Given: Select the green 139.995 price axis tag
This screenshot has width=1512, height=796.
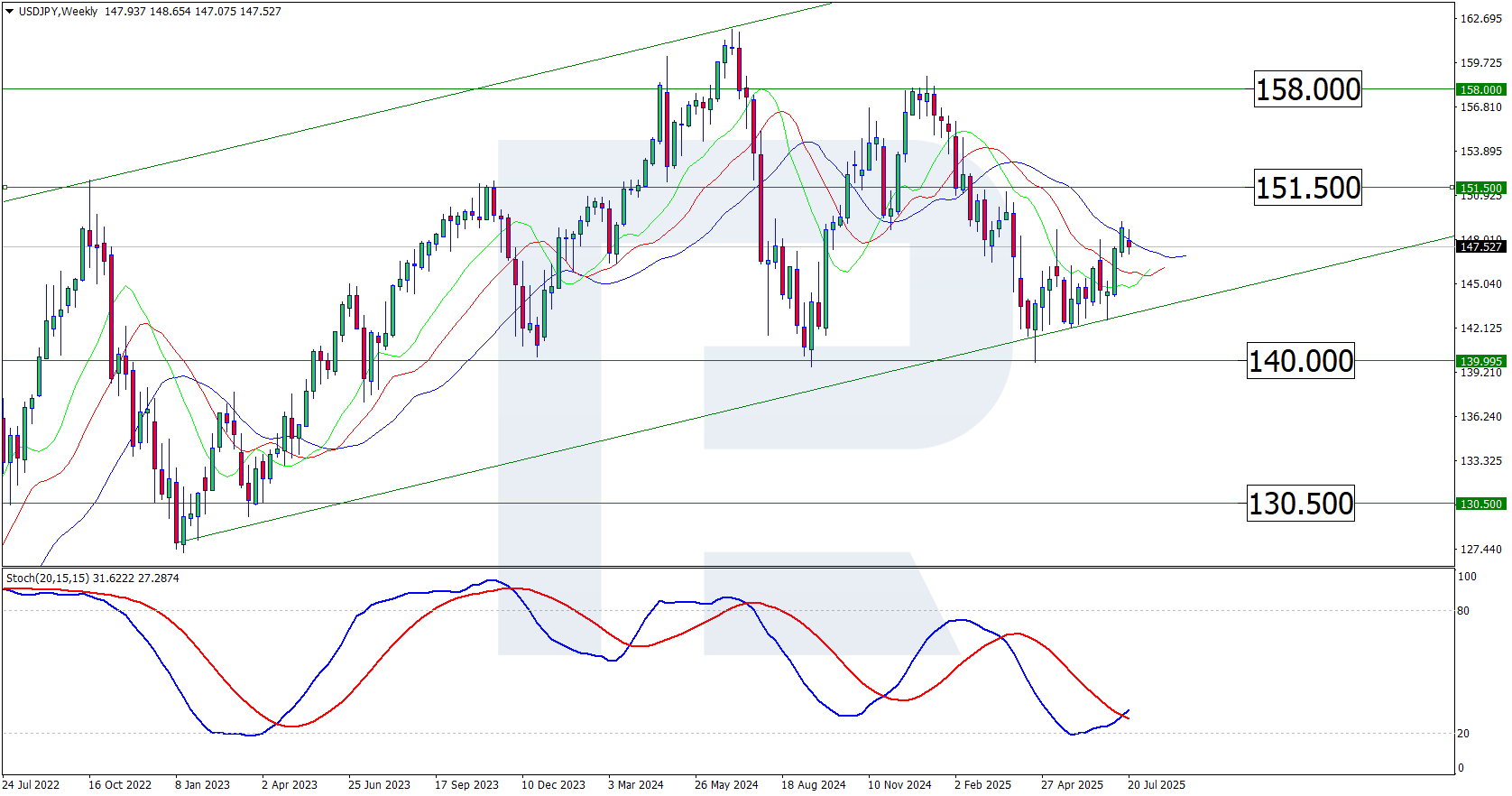Looking at the screenshot, I should (1480, 361).
